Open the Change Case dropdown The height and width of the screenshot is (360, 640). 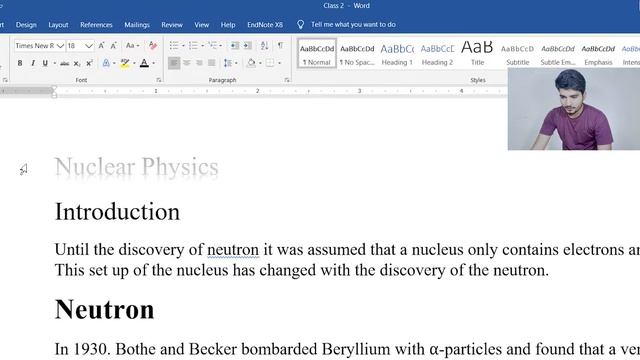(x=132, y=45)
